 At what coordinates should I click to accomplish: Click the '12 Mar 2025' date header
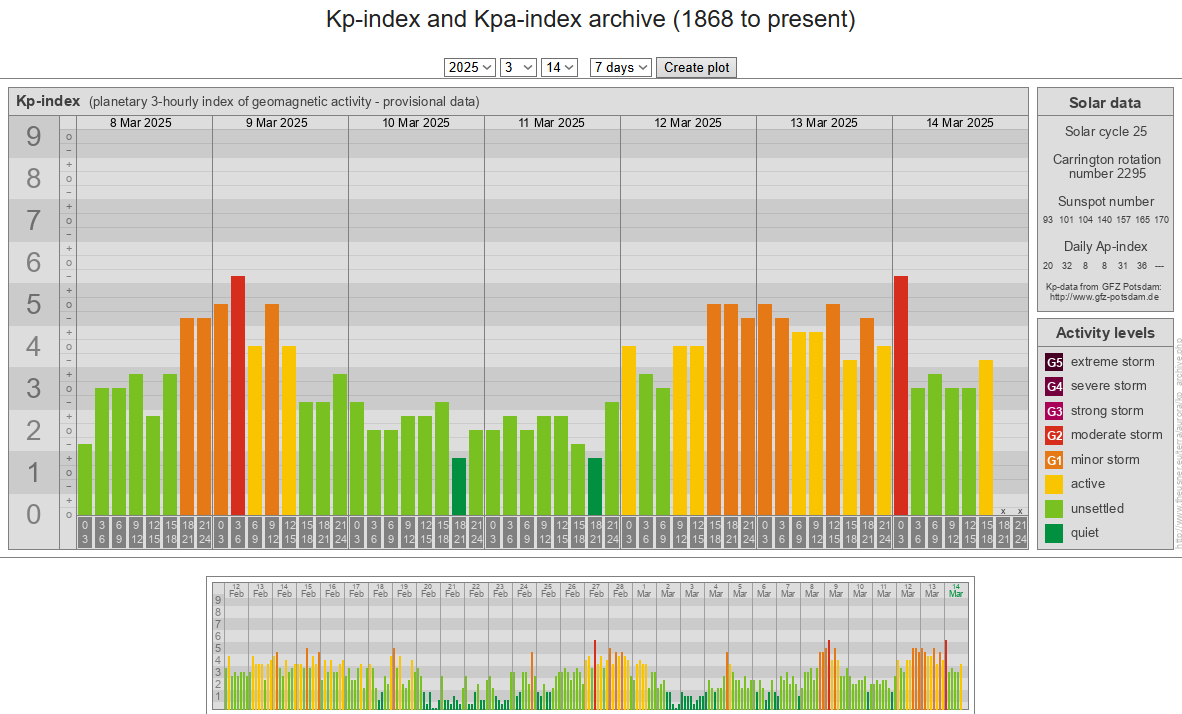coord(688,123)
